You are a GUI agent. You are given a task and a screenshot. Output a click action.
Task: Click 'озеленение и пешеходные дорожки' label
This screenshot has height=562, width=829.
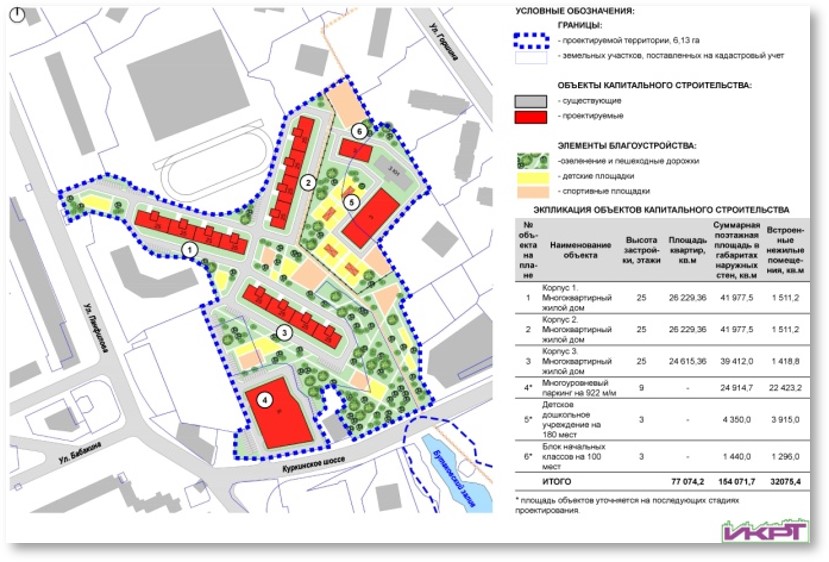tap(628, 161)
